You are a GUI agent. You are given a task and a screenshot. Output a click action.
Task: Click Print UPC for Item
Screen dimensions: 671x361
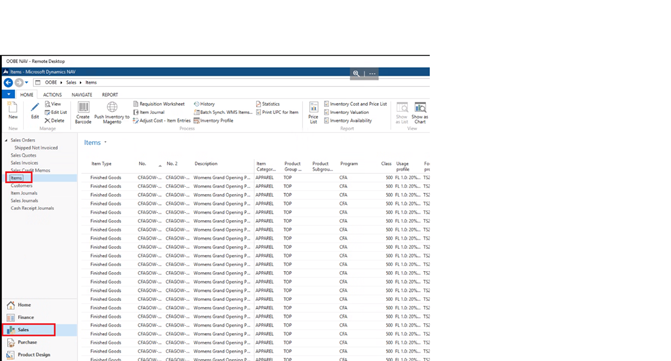(x=277, y=112)
